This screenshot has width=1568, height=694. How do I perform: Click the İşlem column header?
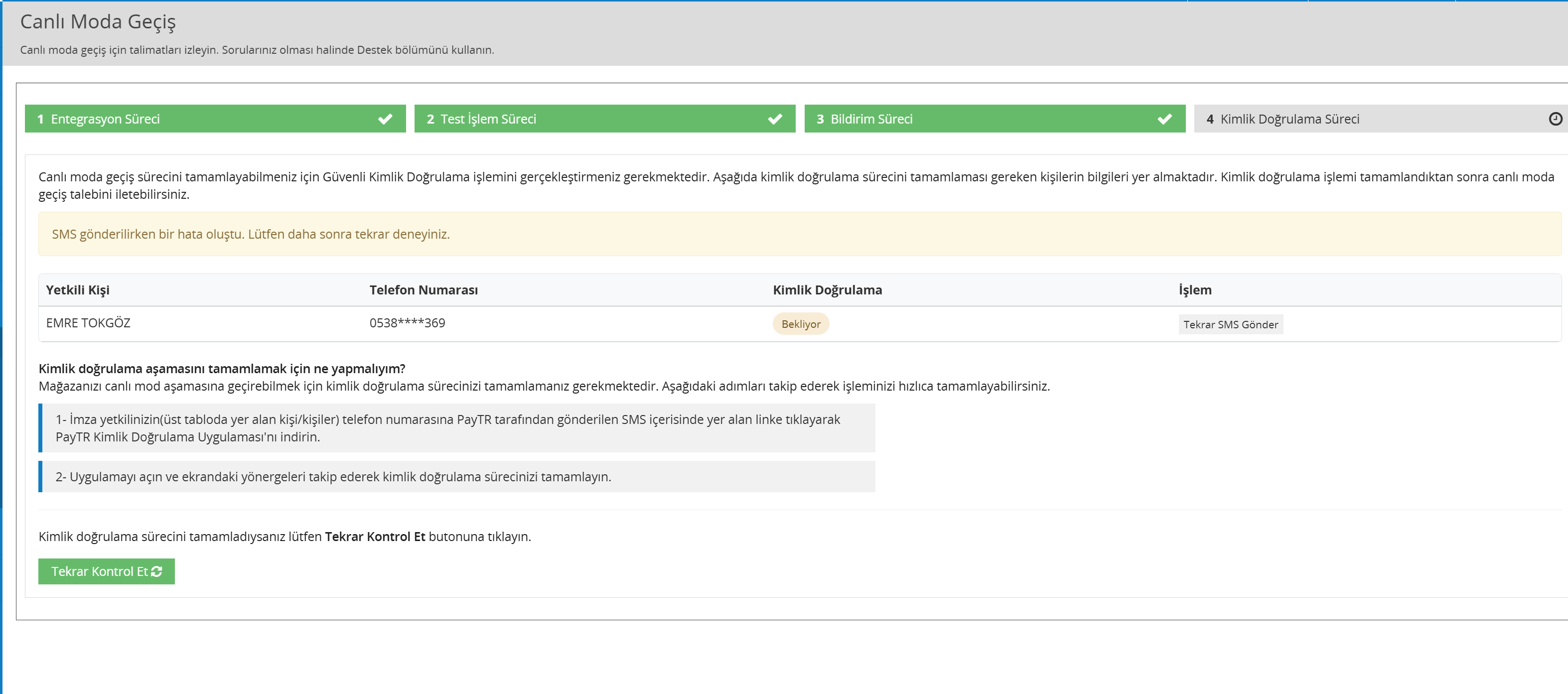click(x=1195, y=290)
